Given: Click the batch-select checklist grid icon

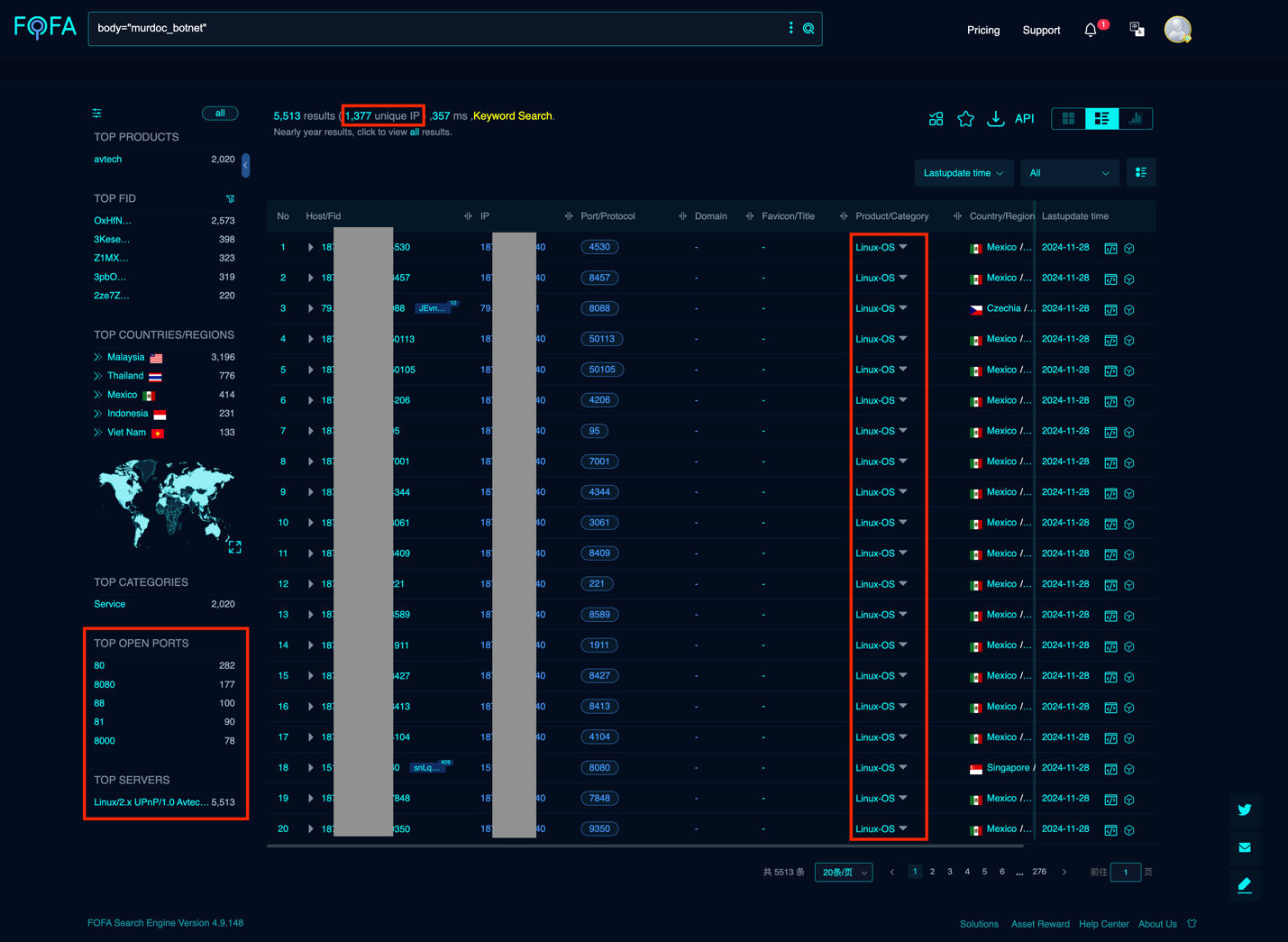Looking at the screenshot, I should (x=936, y=119).
